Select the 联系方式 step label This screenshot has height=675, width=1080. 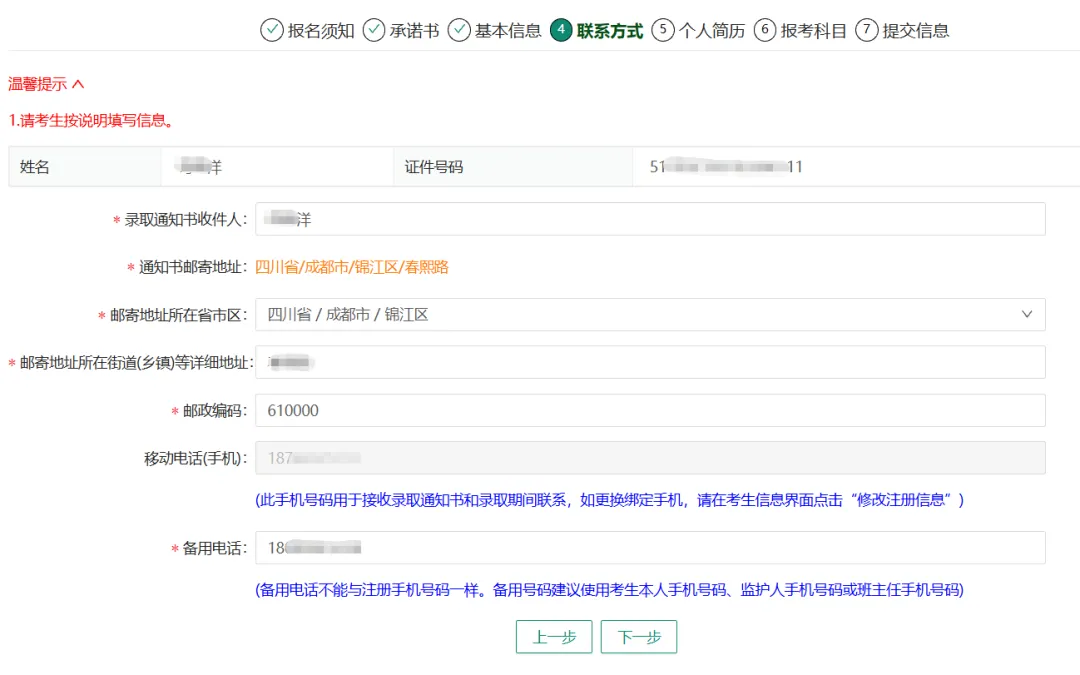click(610, 31)
